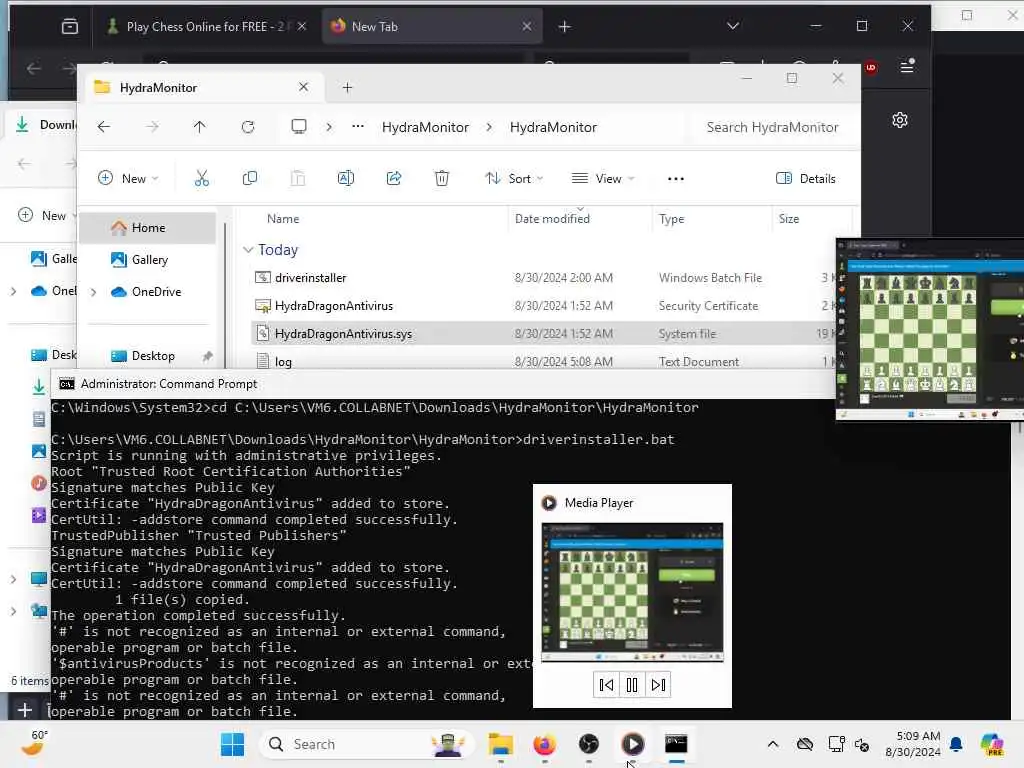Toggle the Details pane button

click(806, 178)
